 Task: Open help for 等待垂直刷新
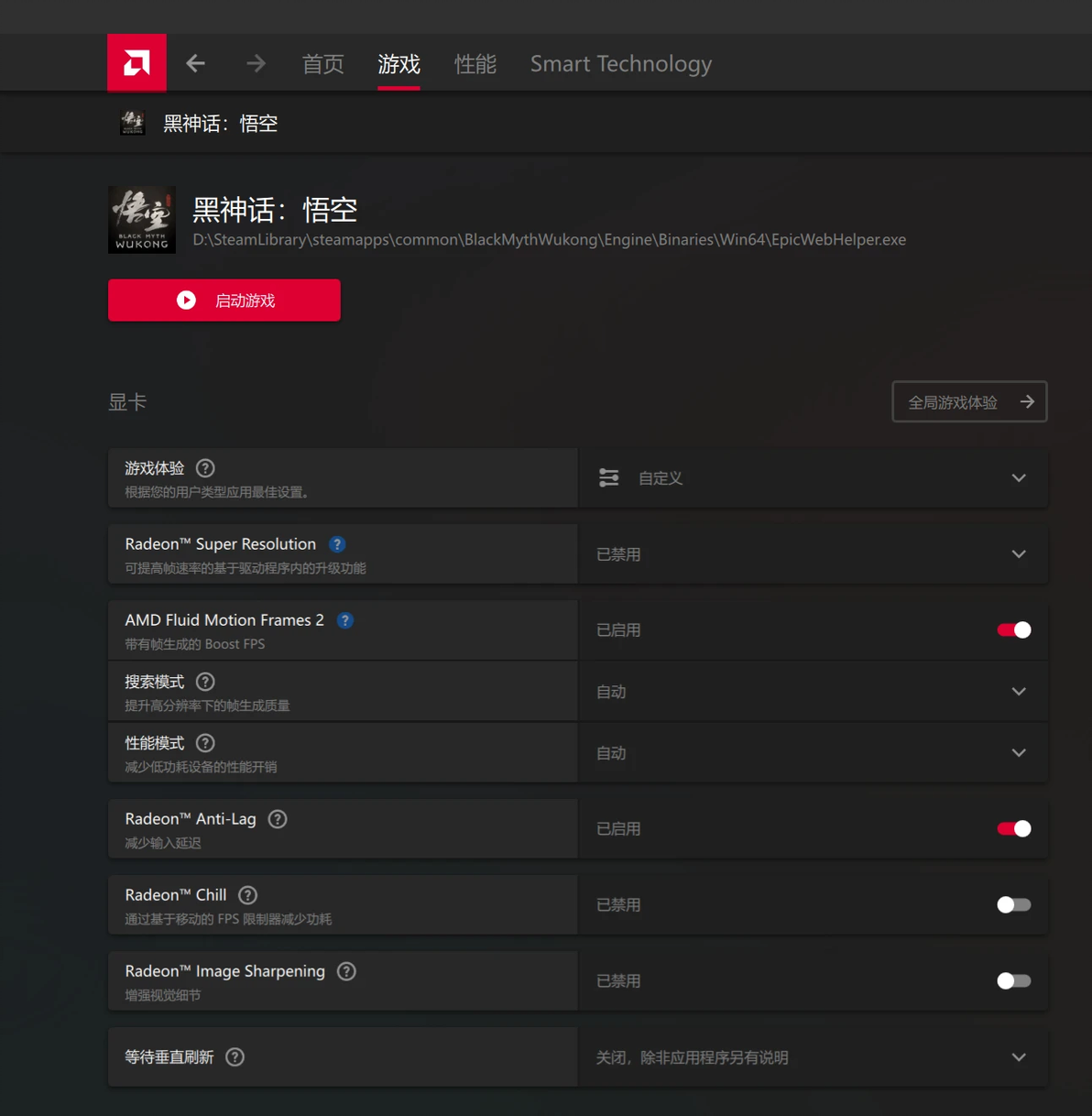(x=235, y=1057)
